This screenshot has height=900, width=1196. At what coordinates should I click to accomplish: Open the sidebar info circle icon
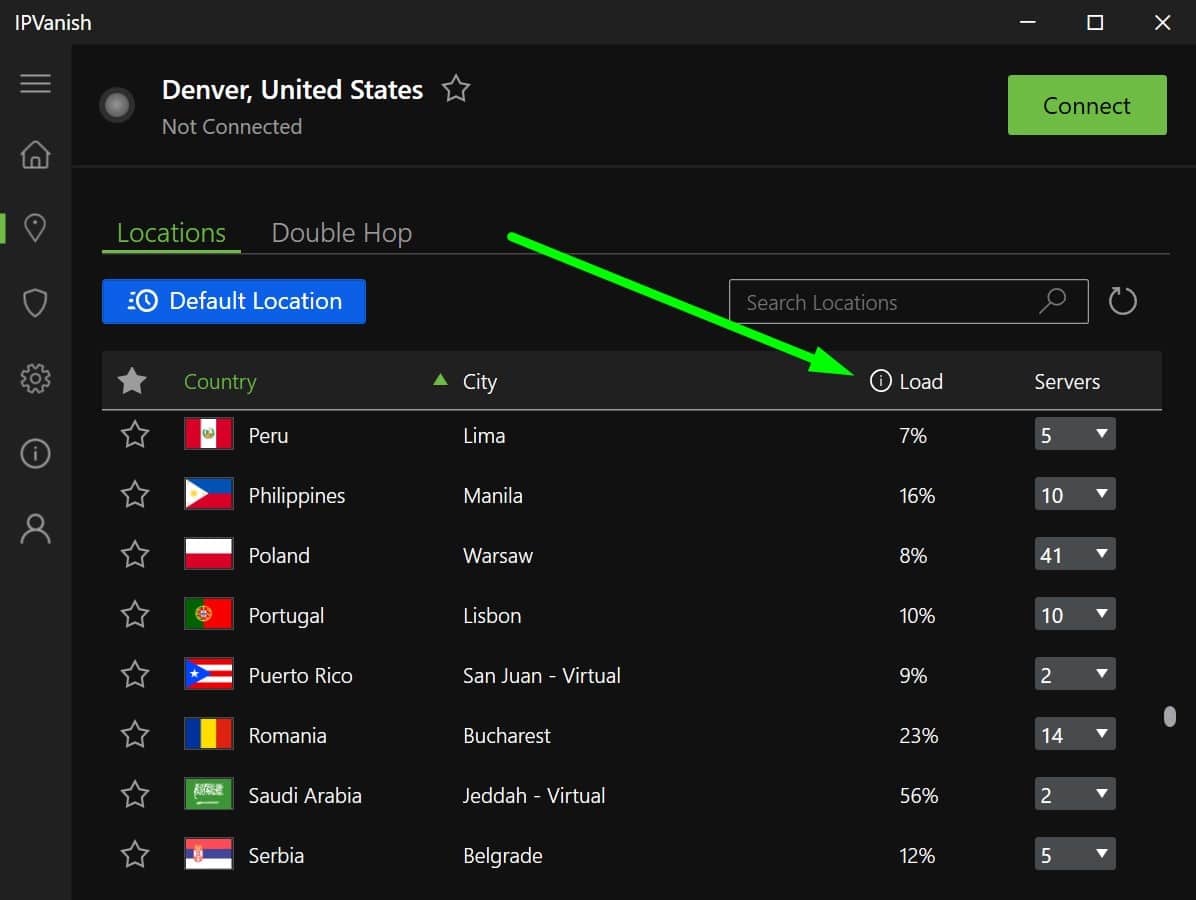pyautogui.click(x=35, y=453)
